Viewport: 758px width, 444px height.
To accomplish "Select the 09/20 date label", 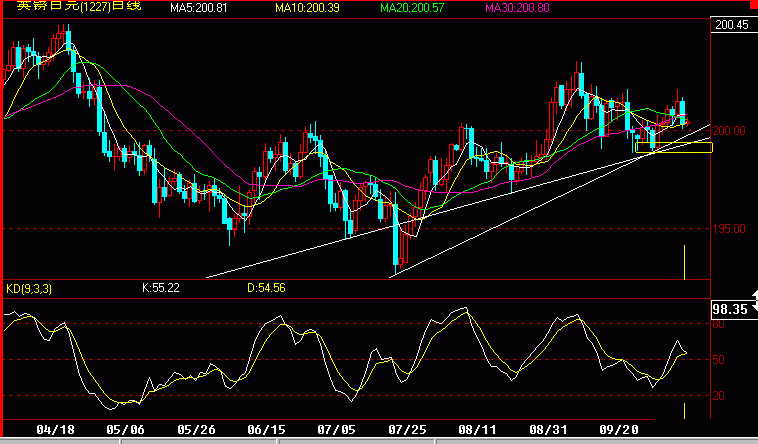I will pyautogui.click(x=619, y=429).
